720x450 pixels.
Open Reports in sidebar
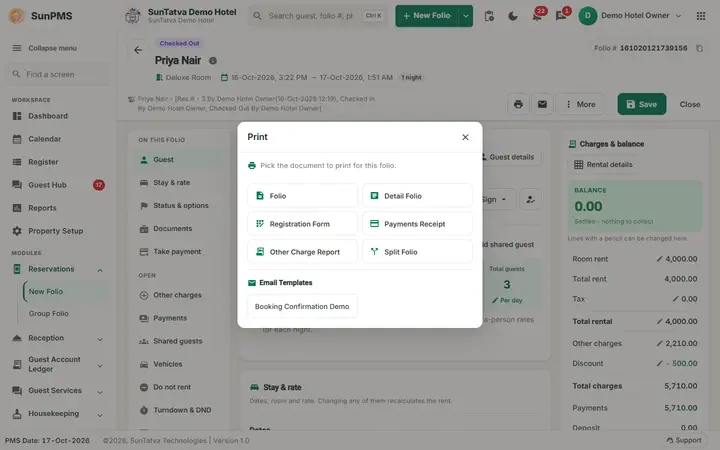58,208
